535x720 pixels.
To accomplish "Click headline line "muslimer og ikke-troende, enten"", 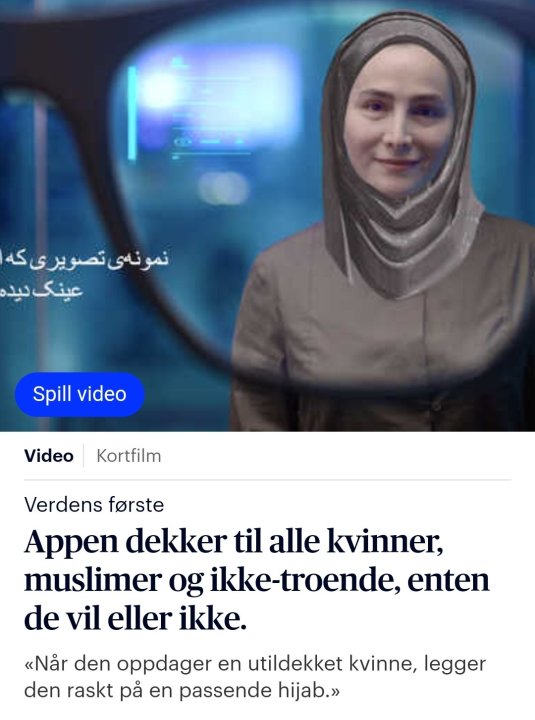I will point(257,580).
